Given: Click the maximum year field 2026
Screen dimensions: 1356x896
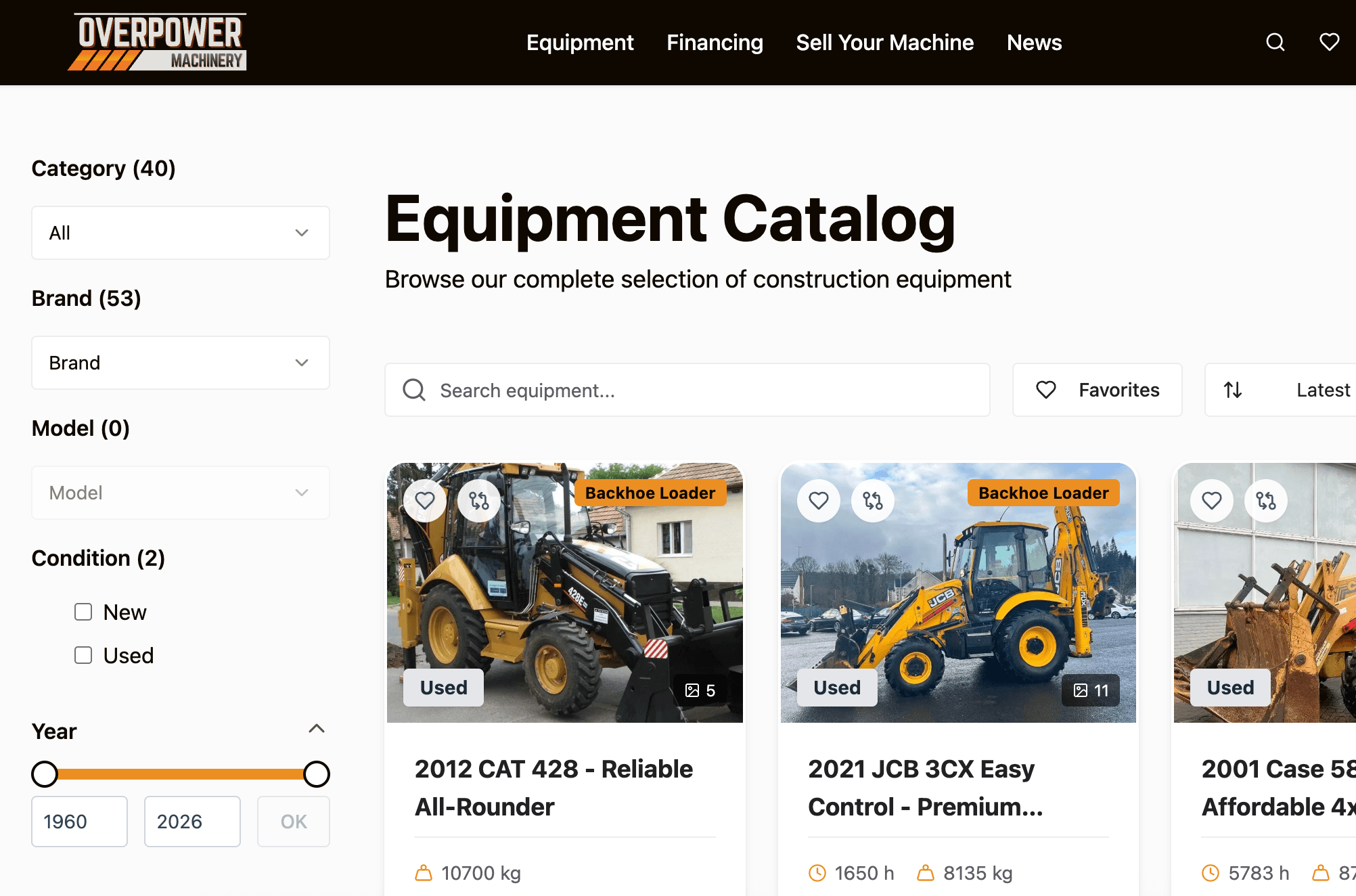Looking at the screenshot, I should (192, 822).
